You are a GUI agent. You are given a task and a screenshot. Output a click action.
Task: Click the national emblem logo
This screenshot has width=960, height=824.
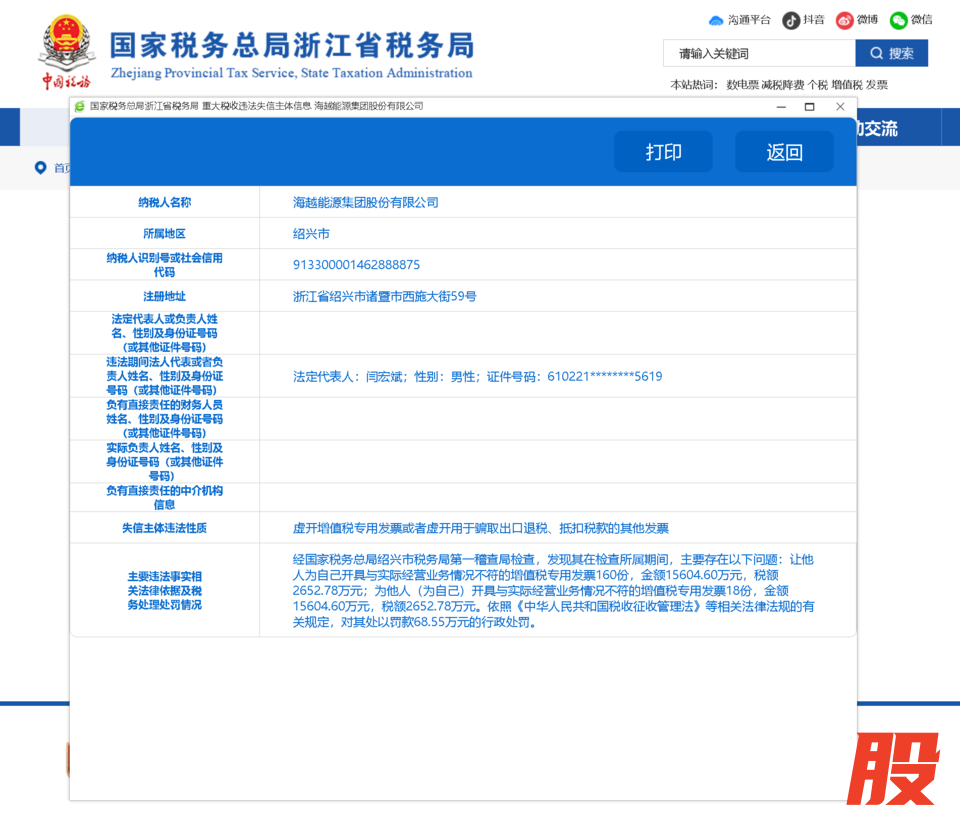point(66,43)
